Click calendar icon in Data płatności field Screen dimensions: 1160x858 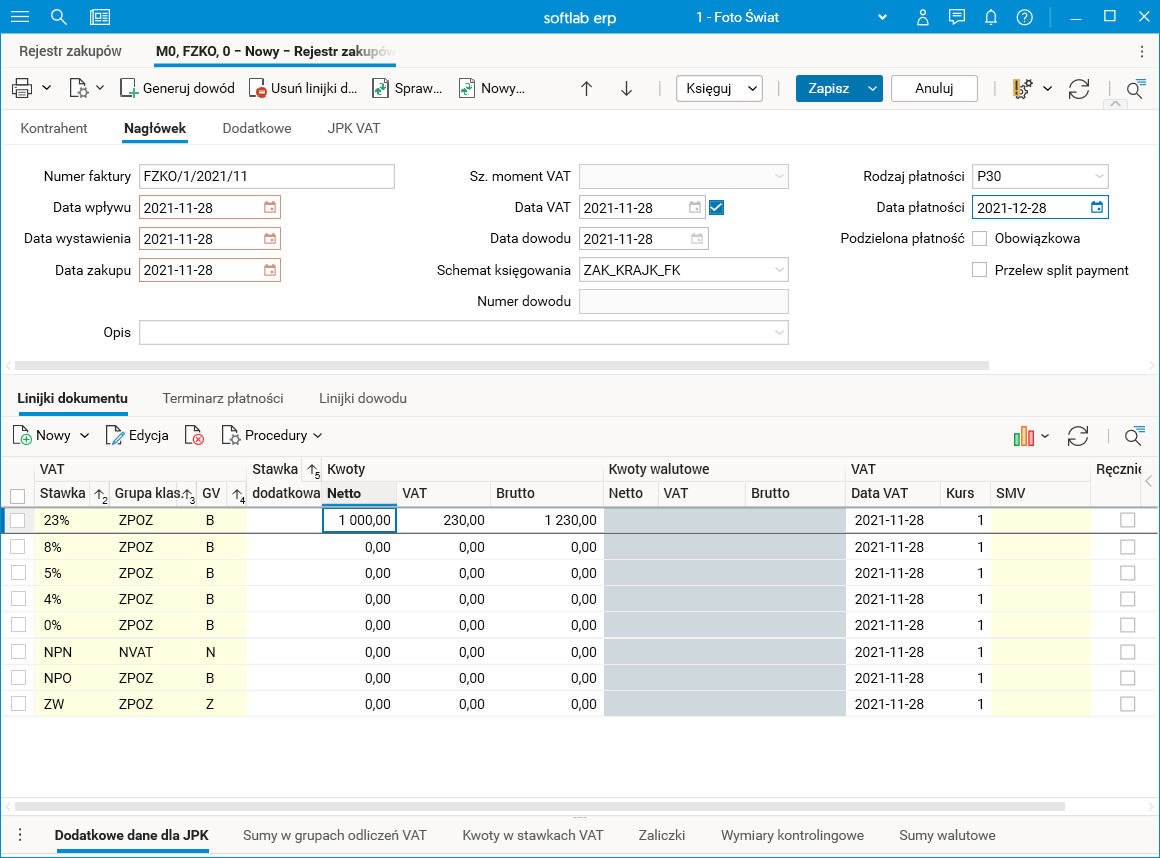(1097, 208)
